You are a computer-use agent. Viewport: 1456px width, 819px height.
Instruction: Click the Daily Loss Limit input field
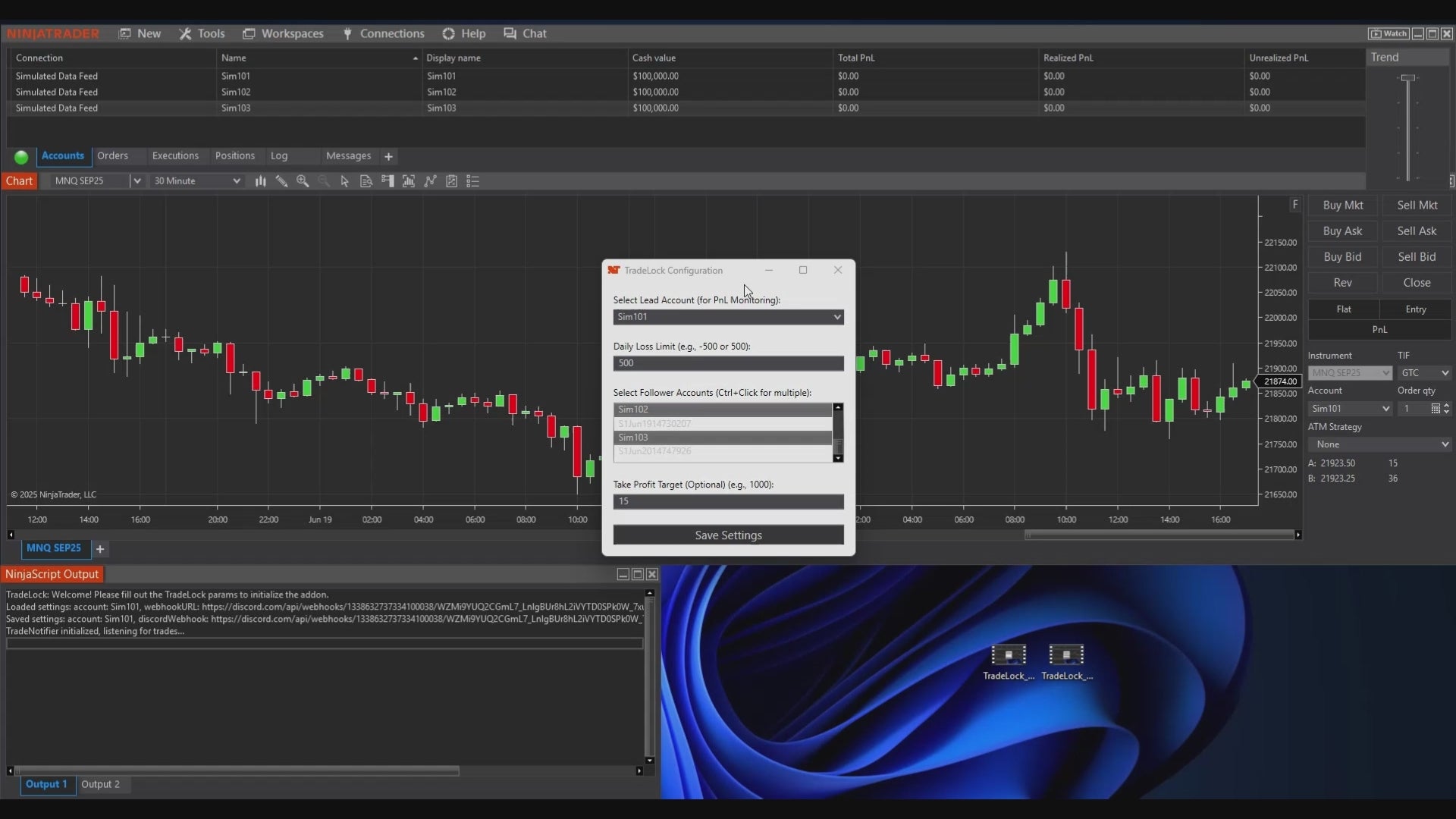(728, 363)
